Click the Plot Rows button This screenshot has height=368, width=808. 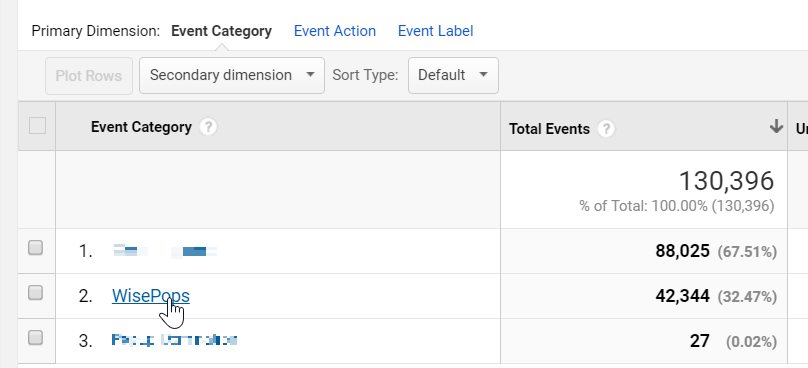[x=89, y=76]
